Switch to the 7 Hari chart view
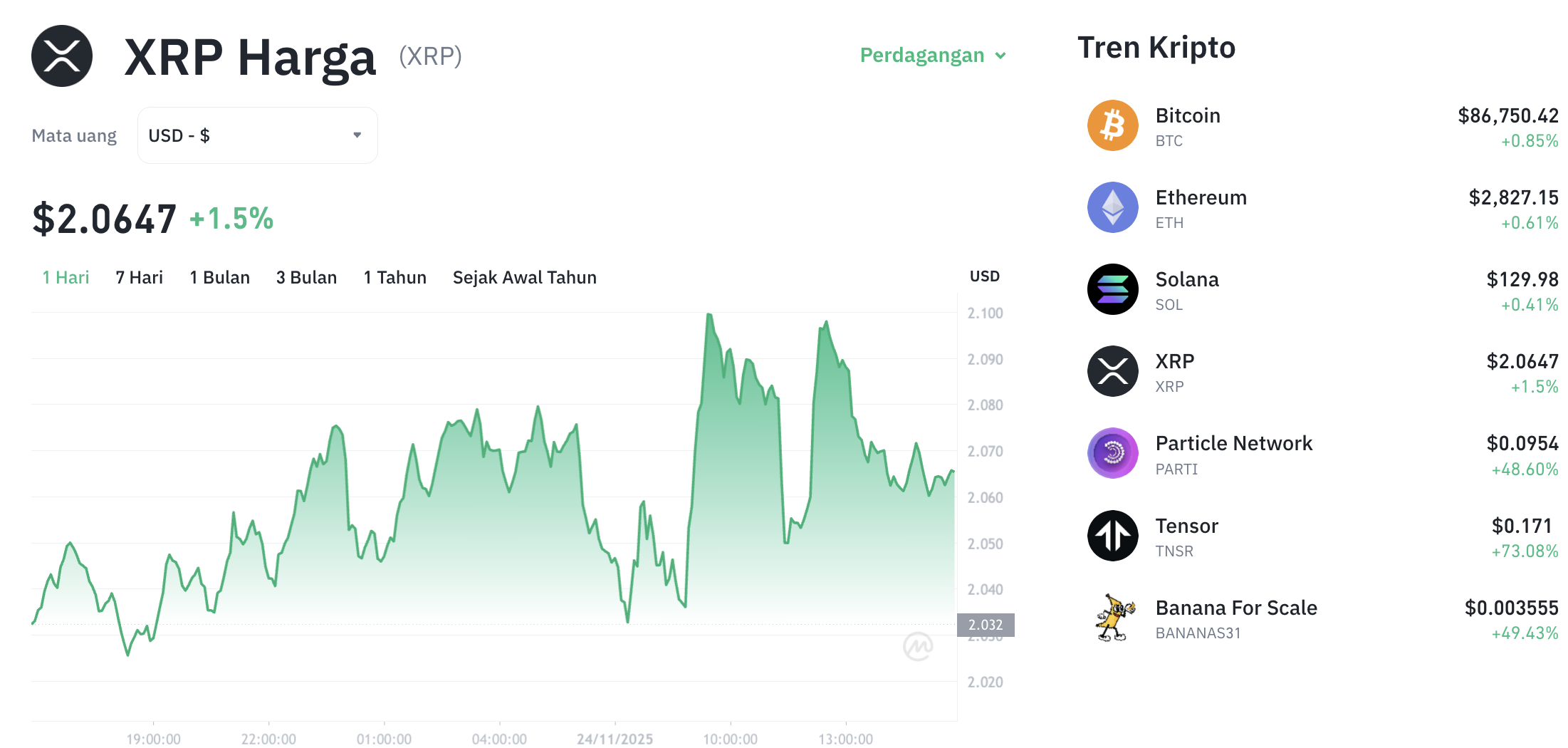 (139, 277)
